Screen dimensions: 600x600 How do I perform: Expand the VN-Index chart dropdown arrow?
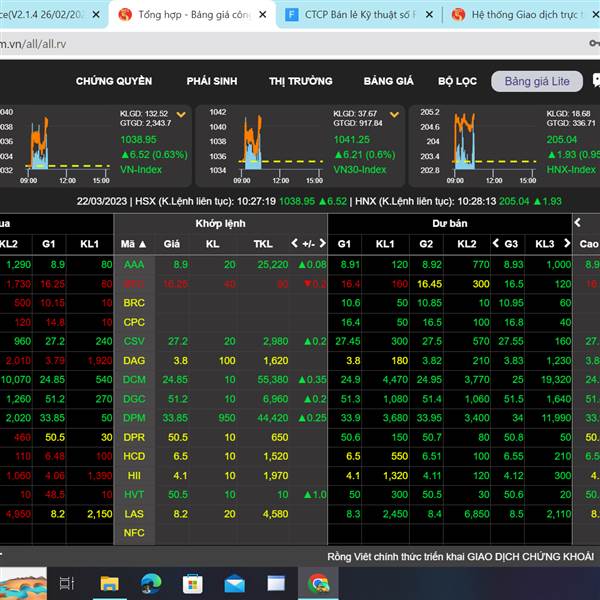[181, 115]
